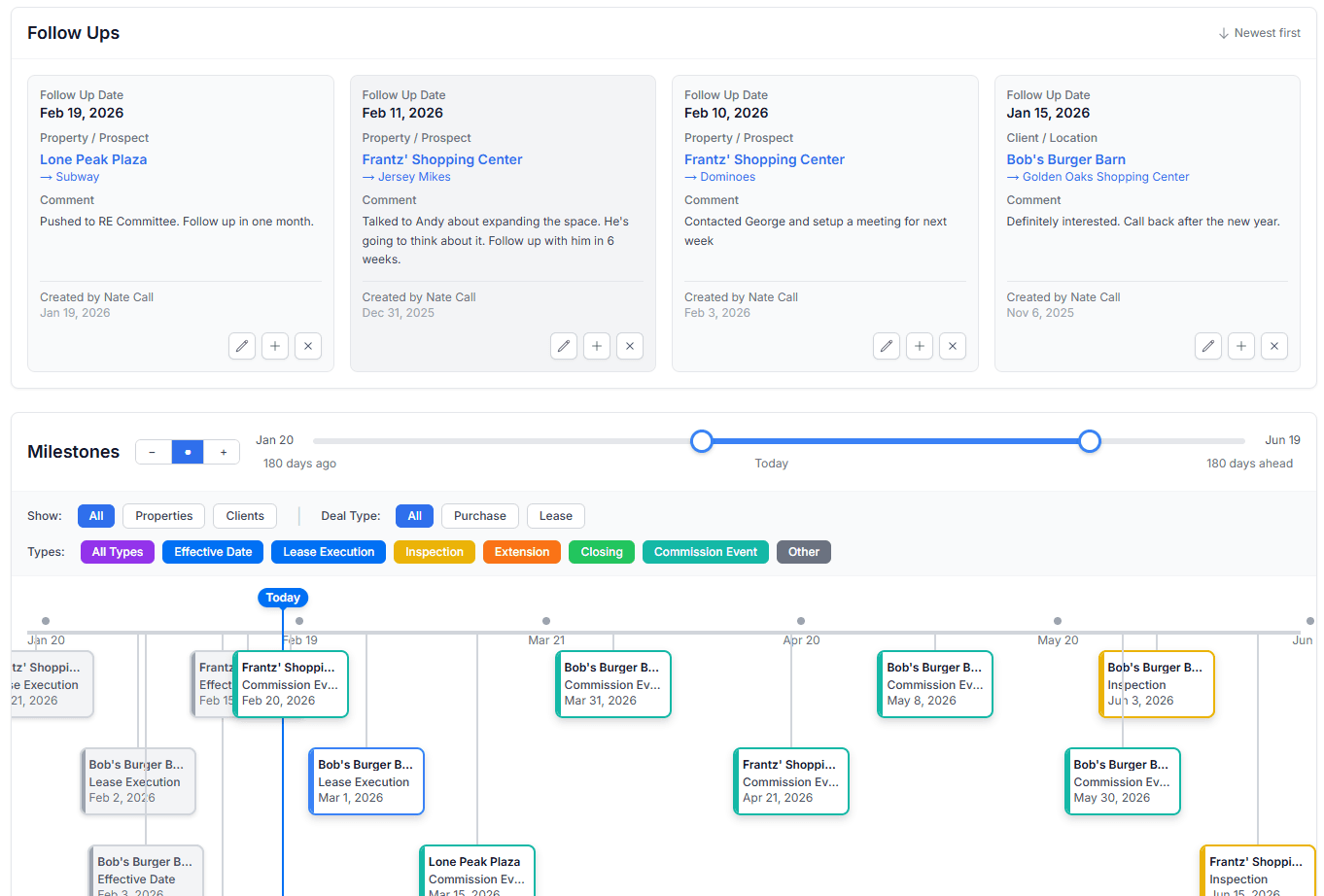Click the add icon on the Feb 11 follow-up
The image size is (1324, 896).
pyautogui.click(x=597, y=346)
